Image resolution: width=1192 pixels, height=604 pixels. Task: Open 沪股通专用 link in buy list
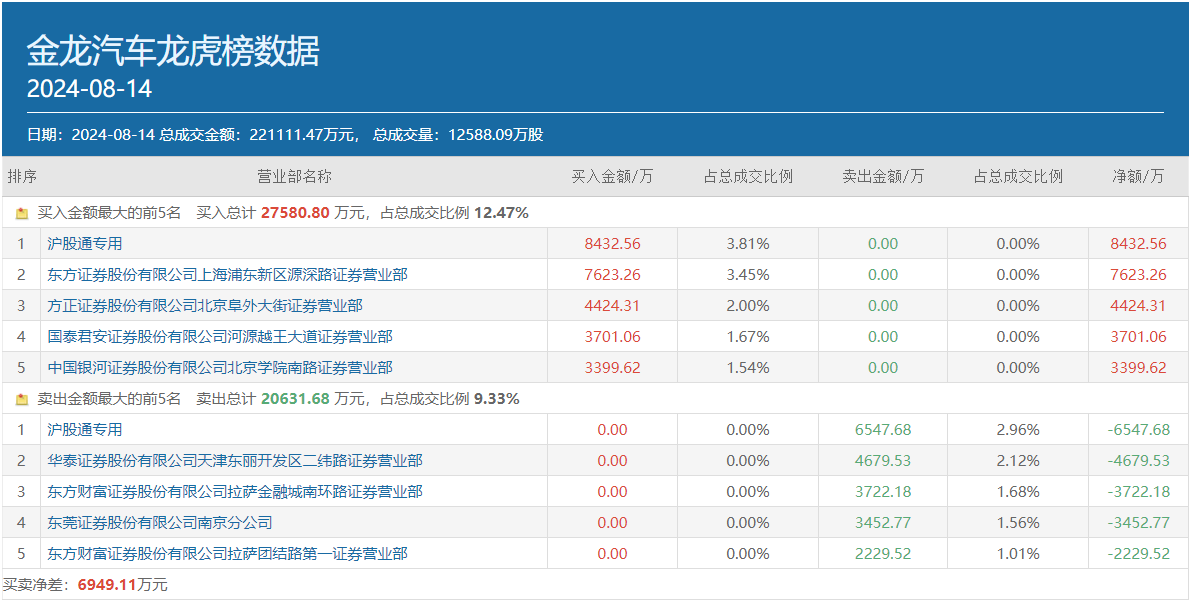point(85,243)
